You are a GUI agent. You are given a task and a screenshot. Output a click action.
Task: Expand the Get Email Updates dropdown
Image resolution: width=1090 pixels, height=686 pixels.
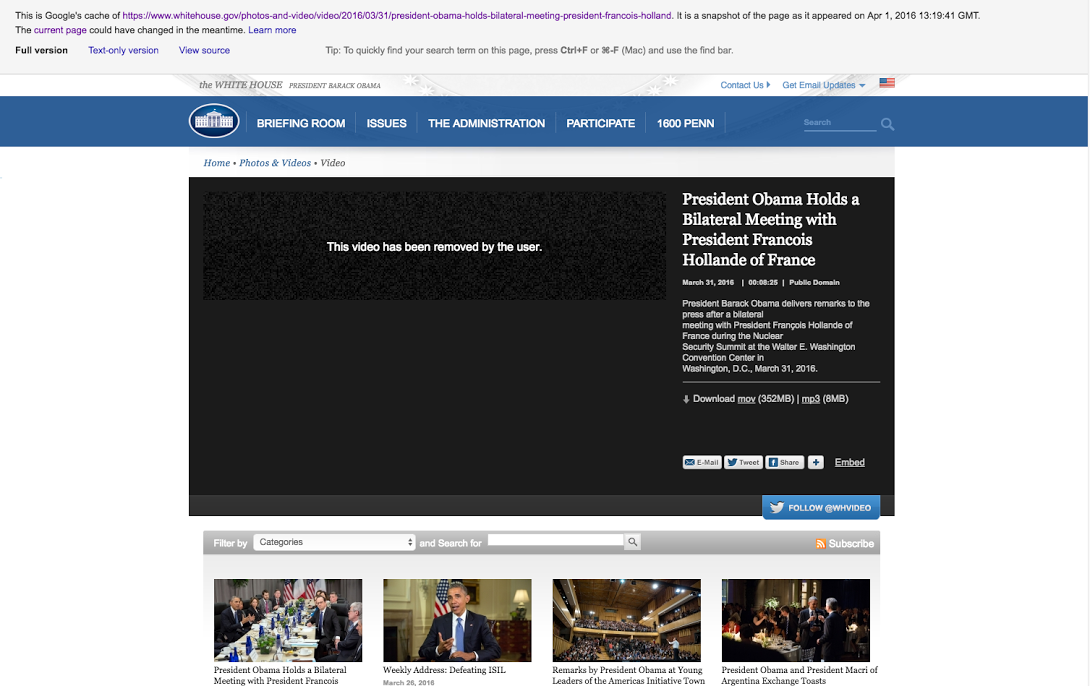point(824,85)
